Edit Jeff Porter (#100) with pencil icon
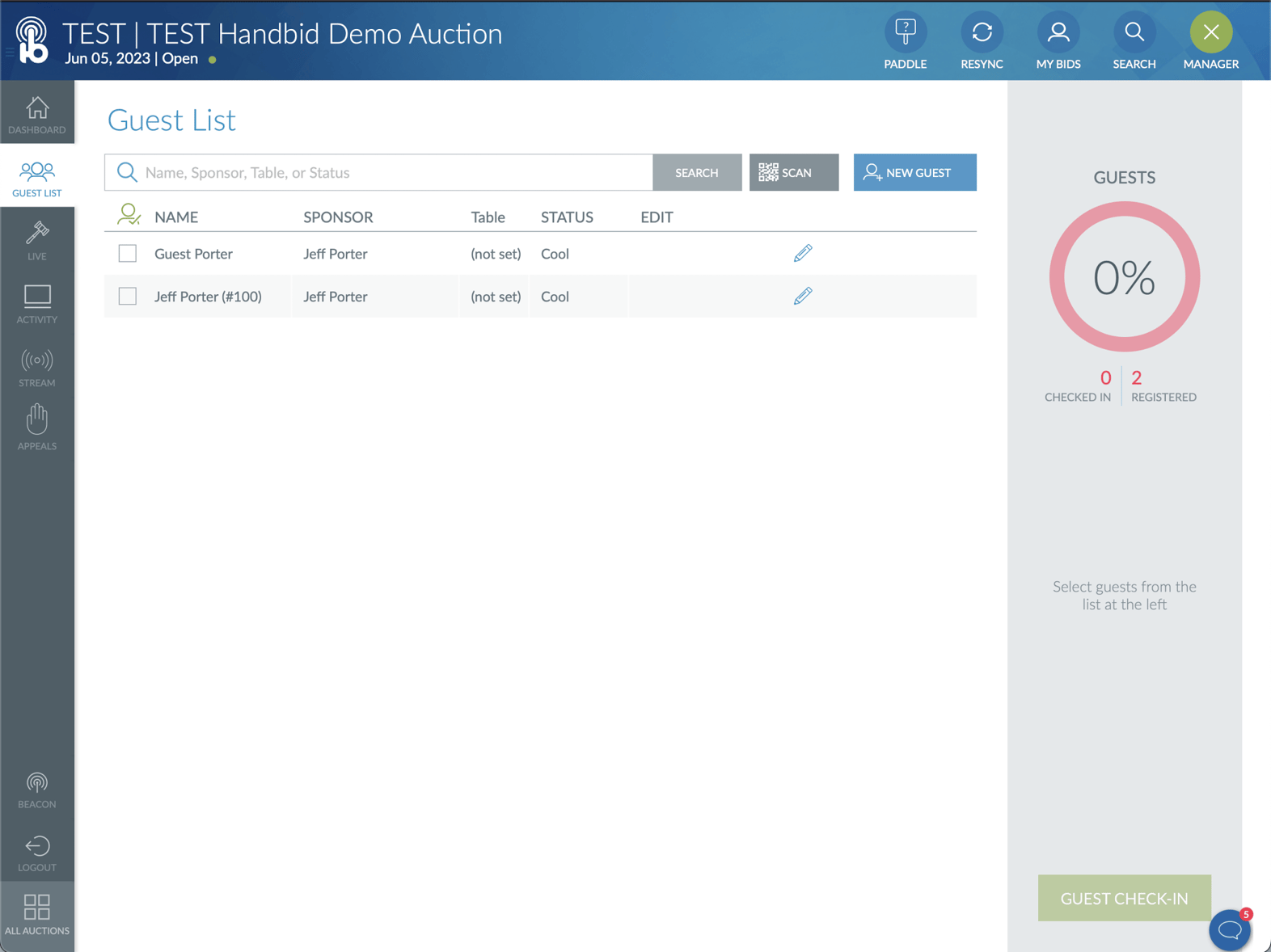This screenshot has height=952, width=1271. [x=802, y=297]
